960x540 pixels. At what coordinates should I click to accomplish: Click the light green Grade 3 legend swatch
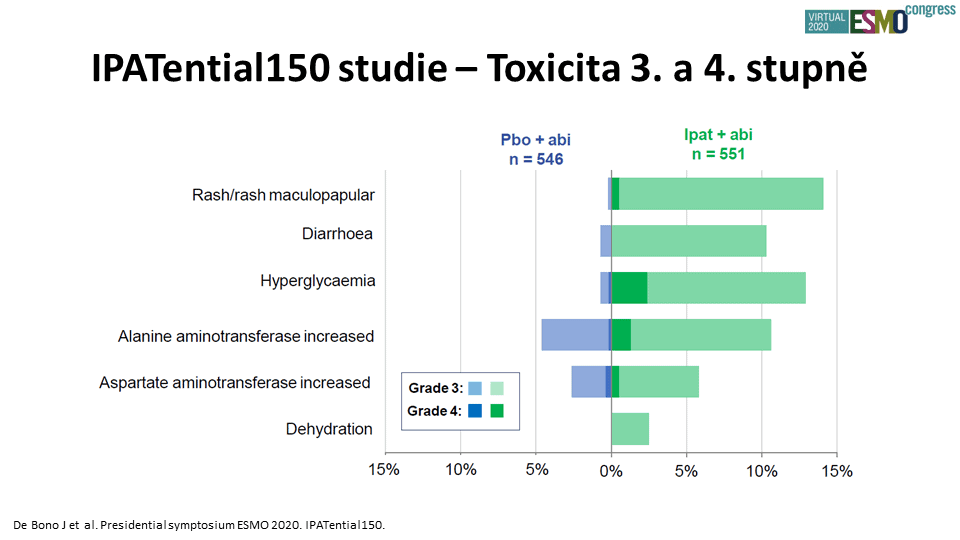[497, 388]
